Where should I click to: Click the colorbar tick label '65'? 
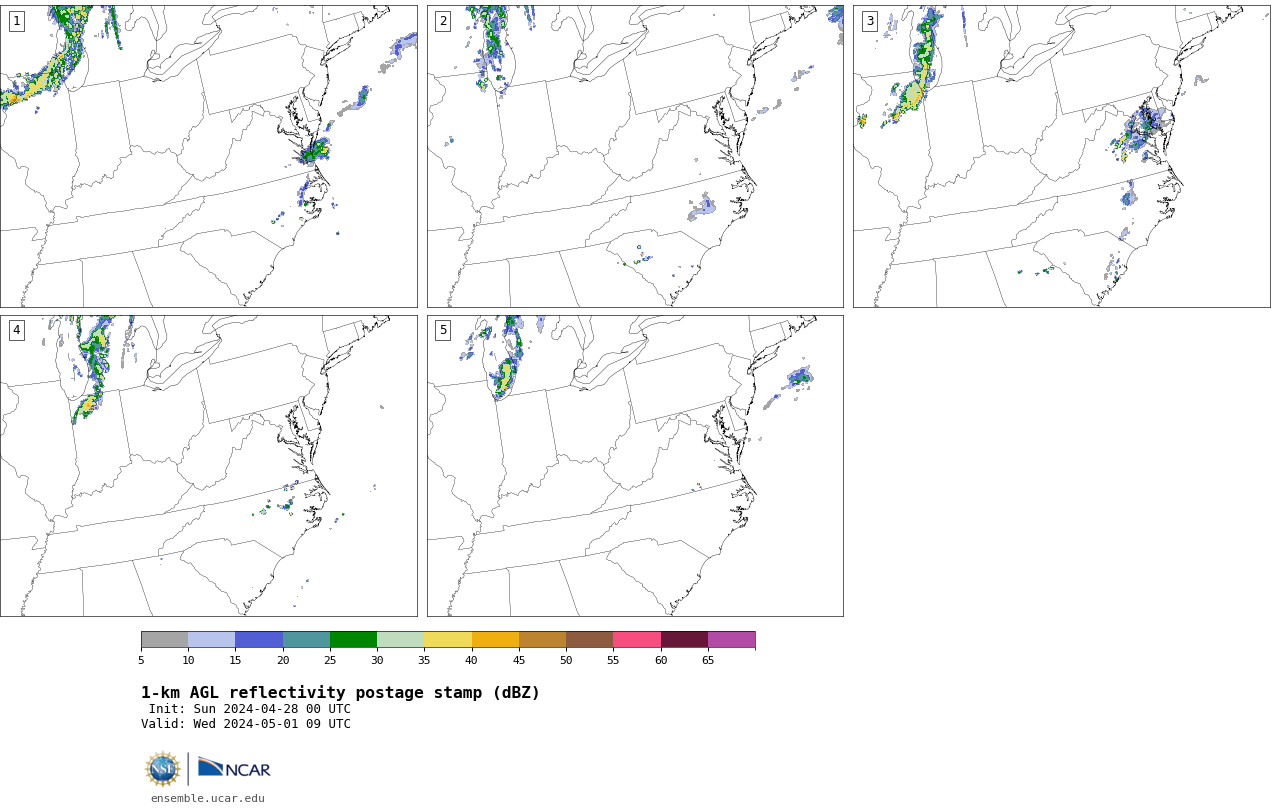pyautogui.click(x=708, y=660)
